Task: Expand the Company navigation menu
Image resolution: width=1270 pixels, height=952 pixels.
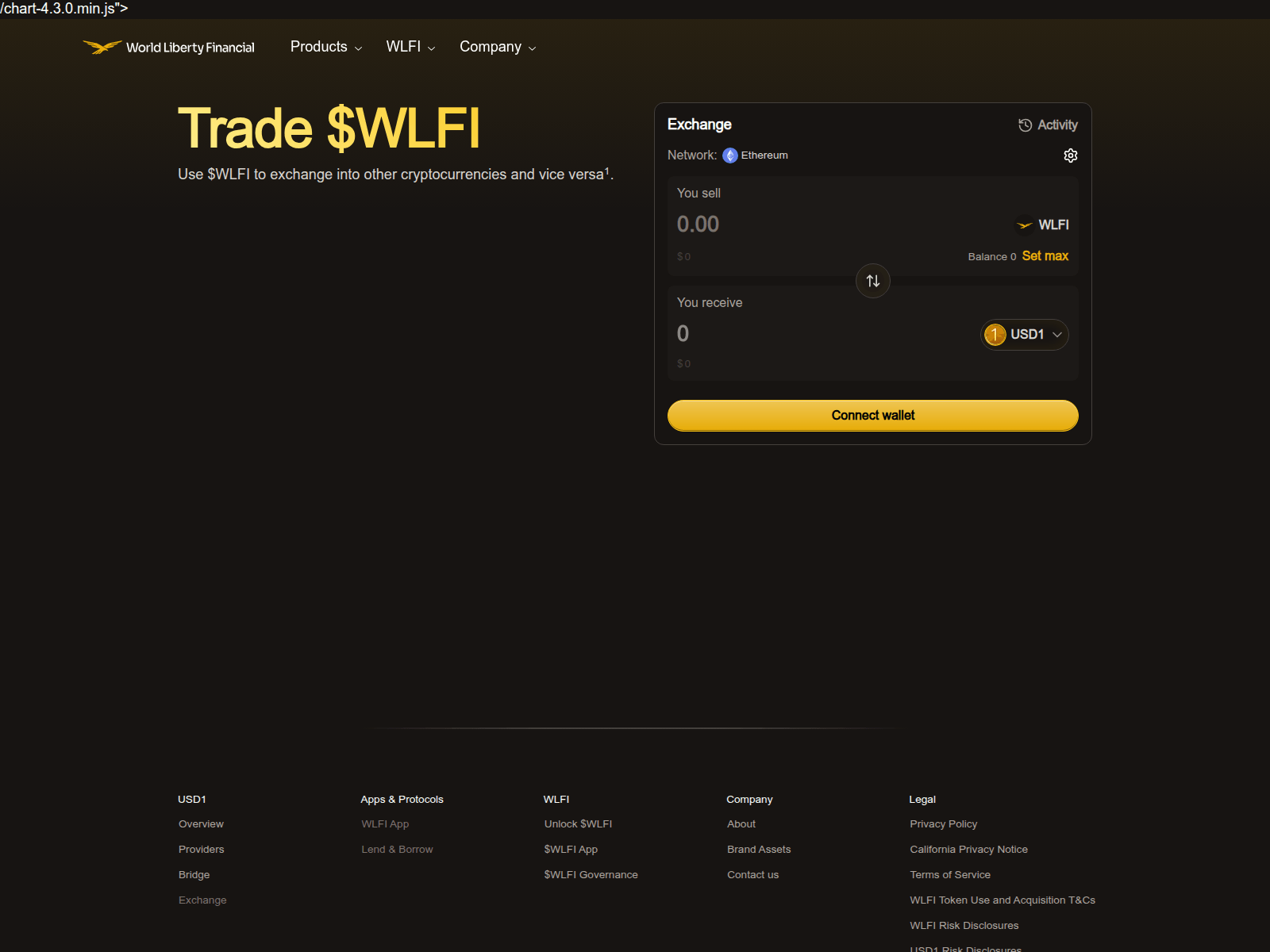Action: 498,47
